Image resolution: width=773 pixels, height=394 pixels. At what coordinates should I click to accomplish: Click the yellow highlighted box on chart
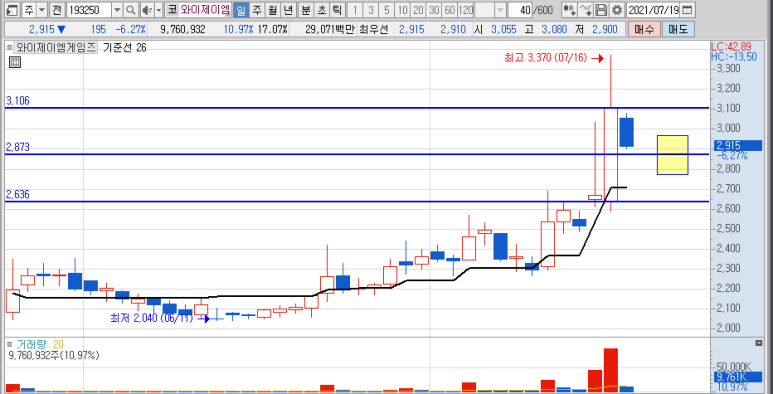(x=673, y=155)
